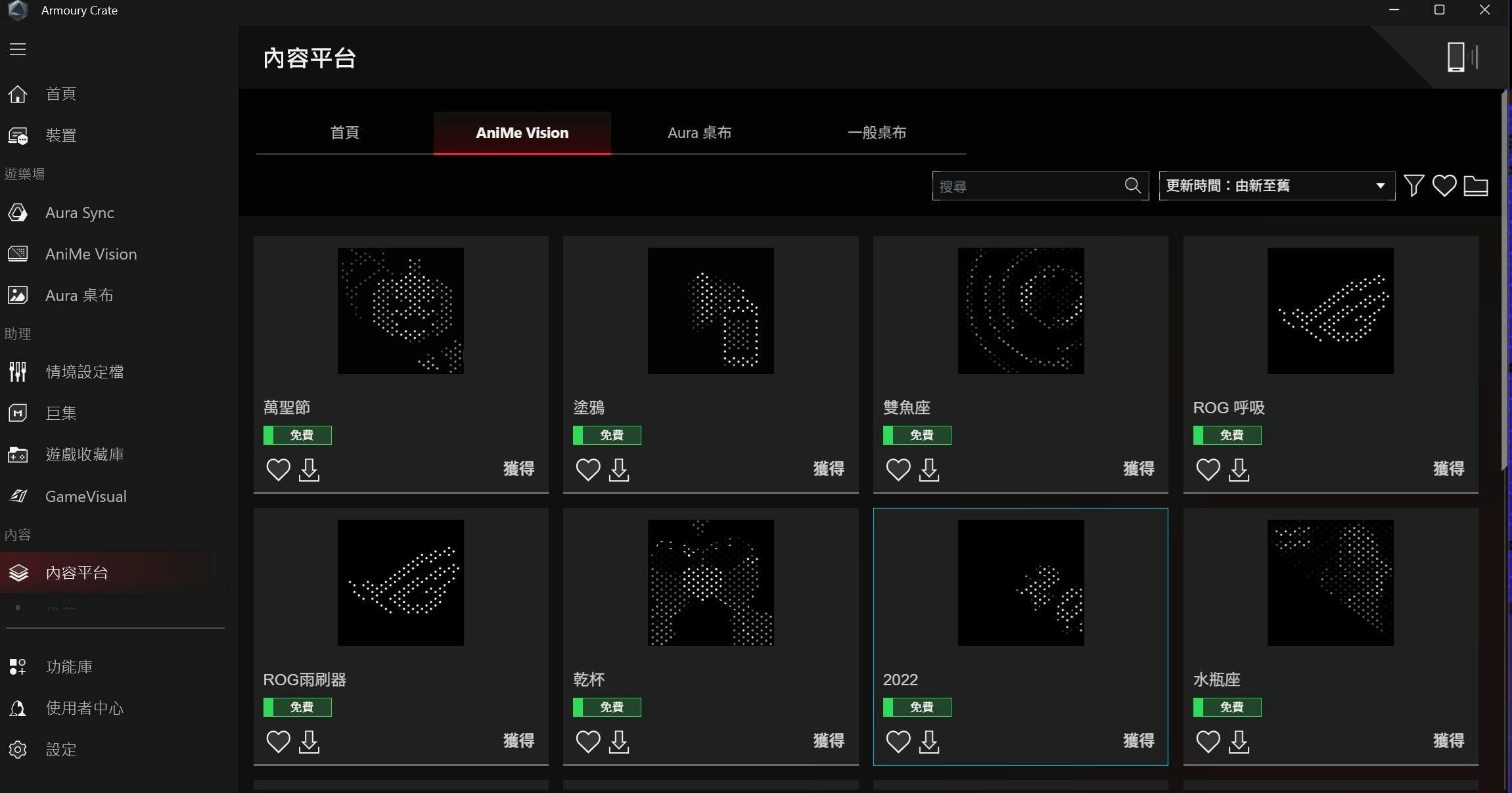1512x793 pixels.
Task: Click 獲得 for the 水瓶座 item
Action: 1449,741
